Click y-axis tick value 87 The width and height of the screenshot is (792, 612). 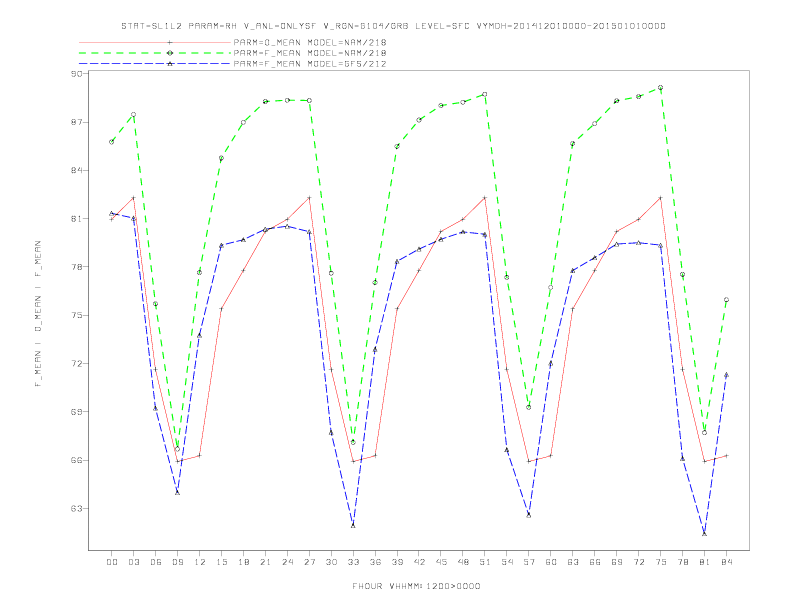pyautogui.click(x=76, y=122)
